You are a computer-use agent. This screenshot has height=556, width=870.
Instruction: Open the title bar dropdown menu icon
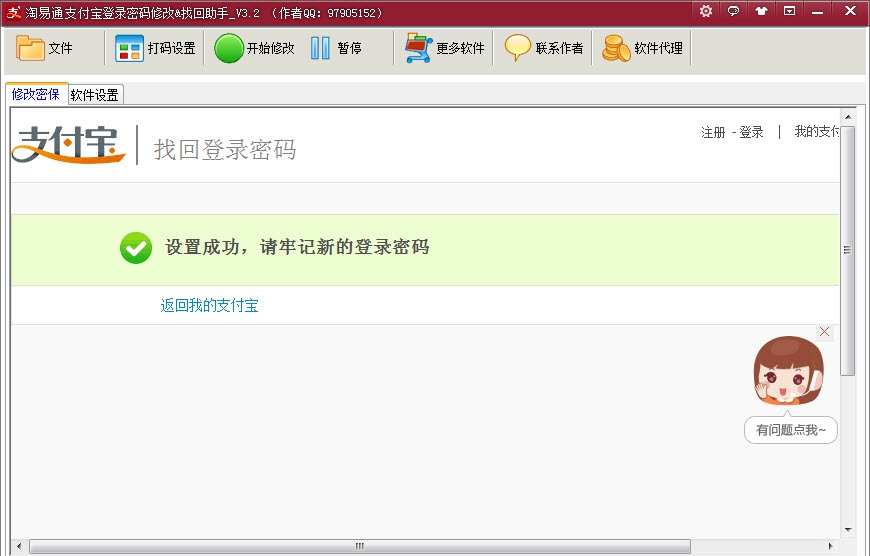tap(789, 11)
